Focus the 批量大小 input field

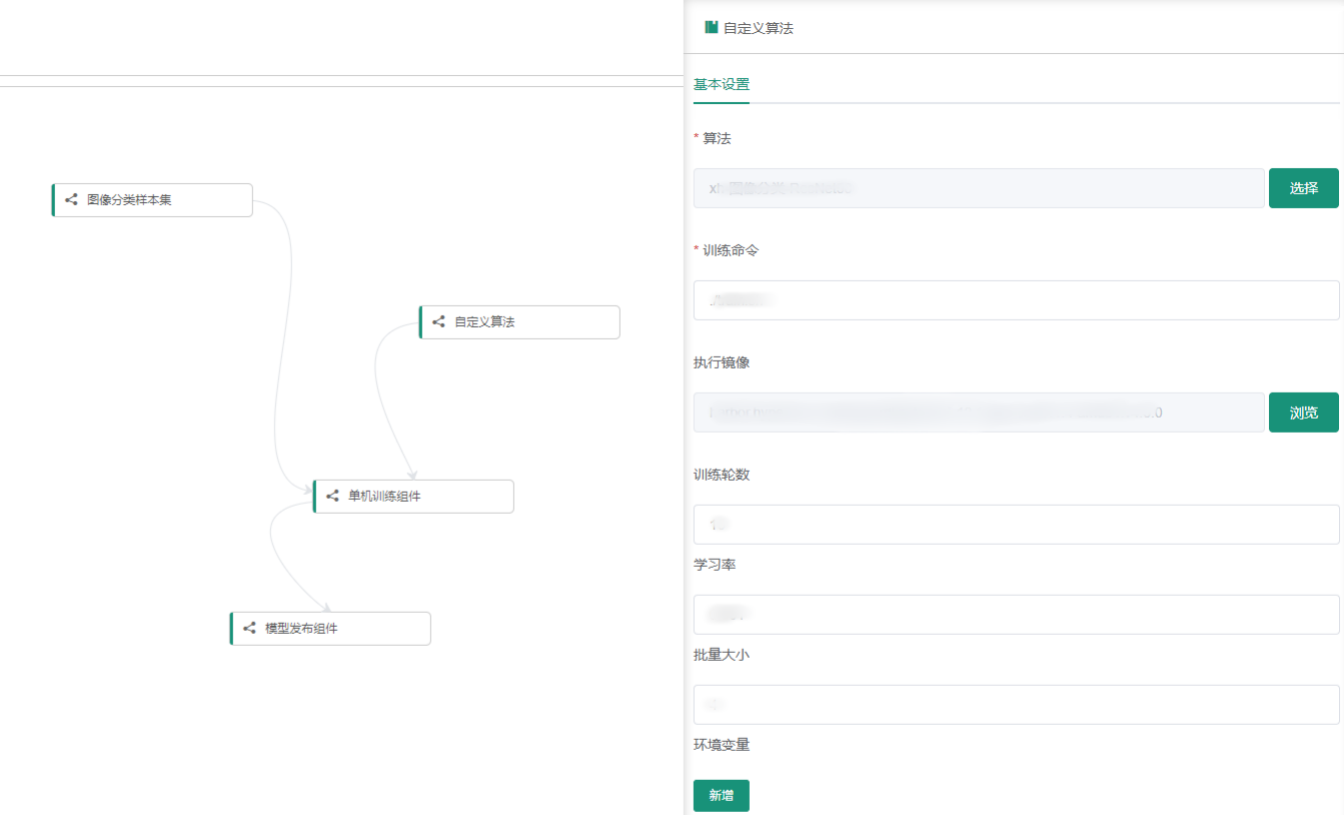(x=1015, y=704)
